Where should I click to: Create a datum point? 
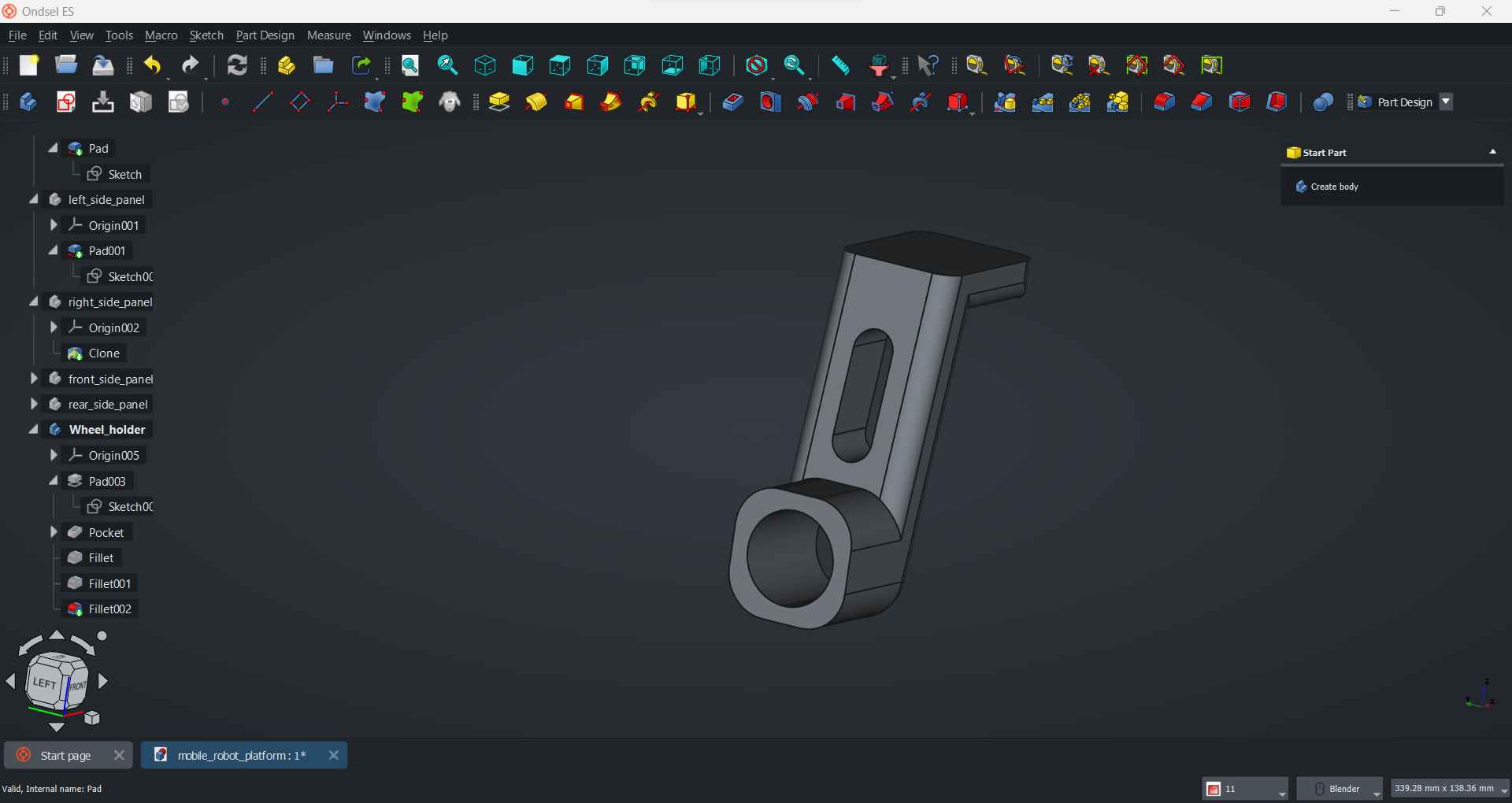click(225, 102)
